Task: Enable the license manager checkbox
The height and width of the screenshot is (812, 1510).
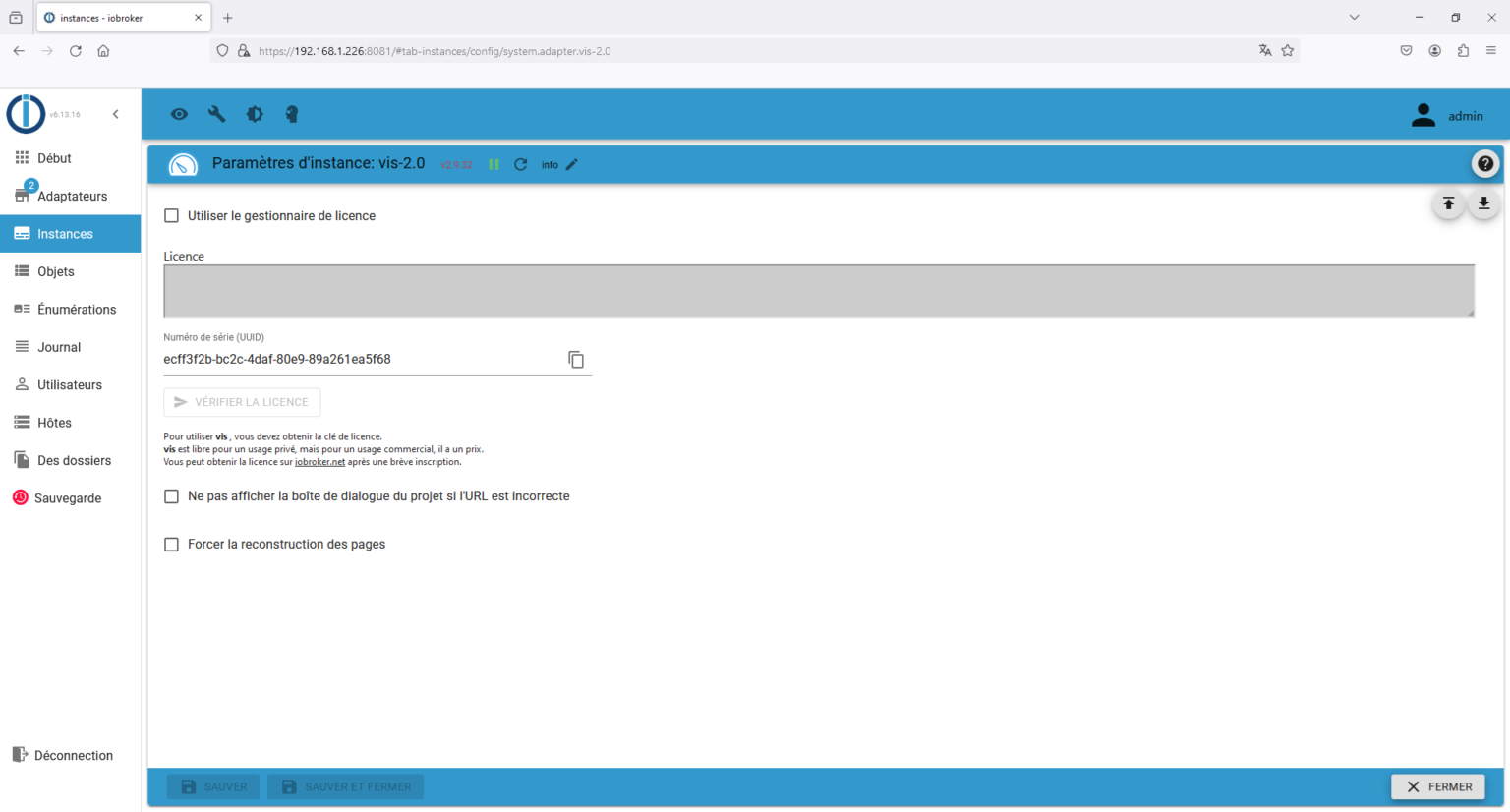Action: click(x=171, y=215)
